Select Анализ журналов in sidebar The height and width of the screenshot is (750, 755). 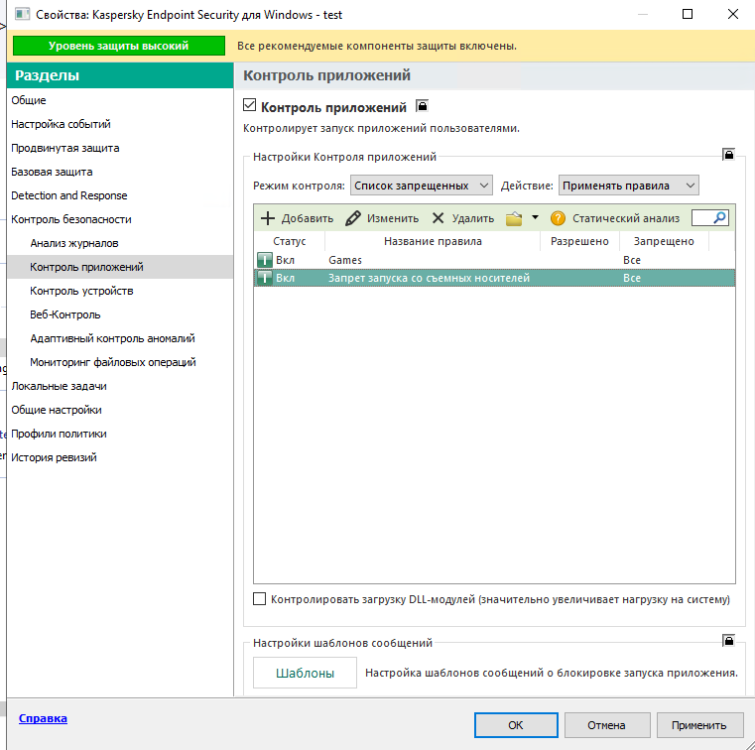click(x=74, y=243)
